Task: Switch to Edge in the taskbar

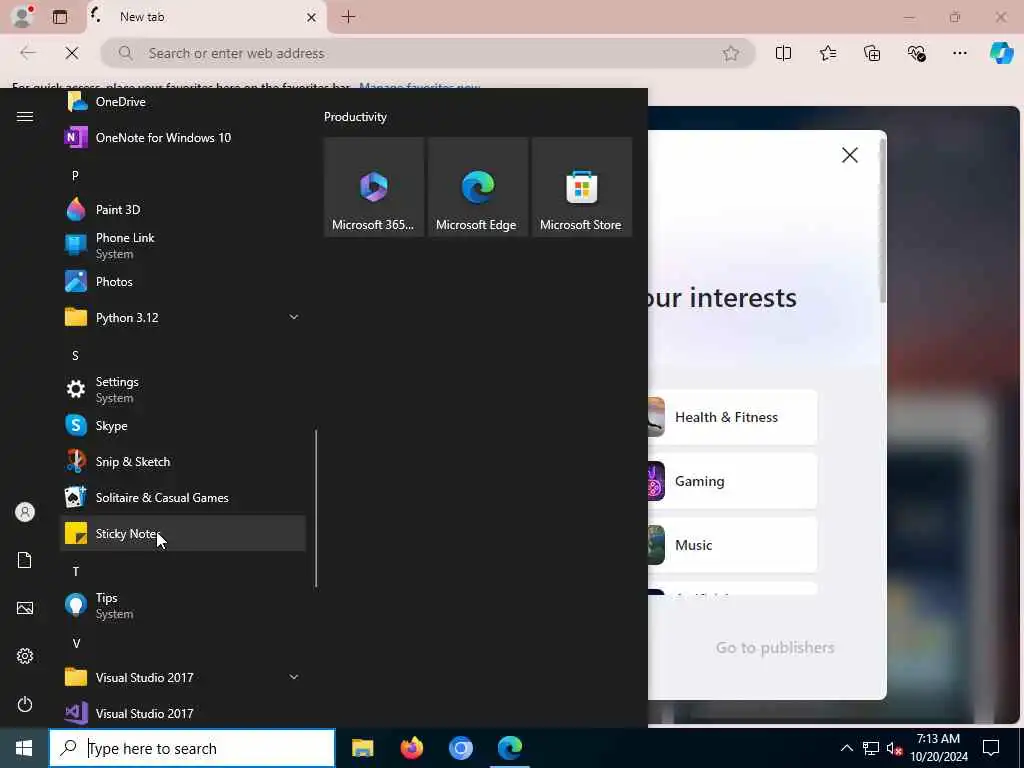Action: point(509,748)
